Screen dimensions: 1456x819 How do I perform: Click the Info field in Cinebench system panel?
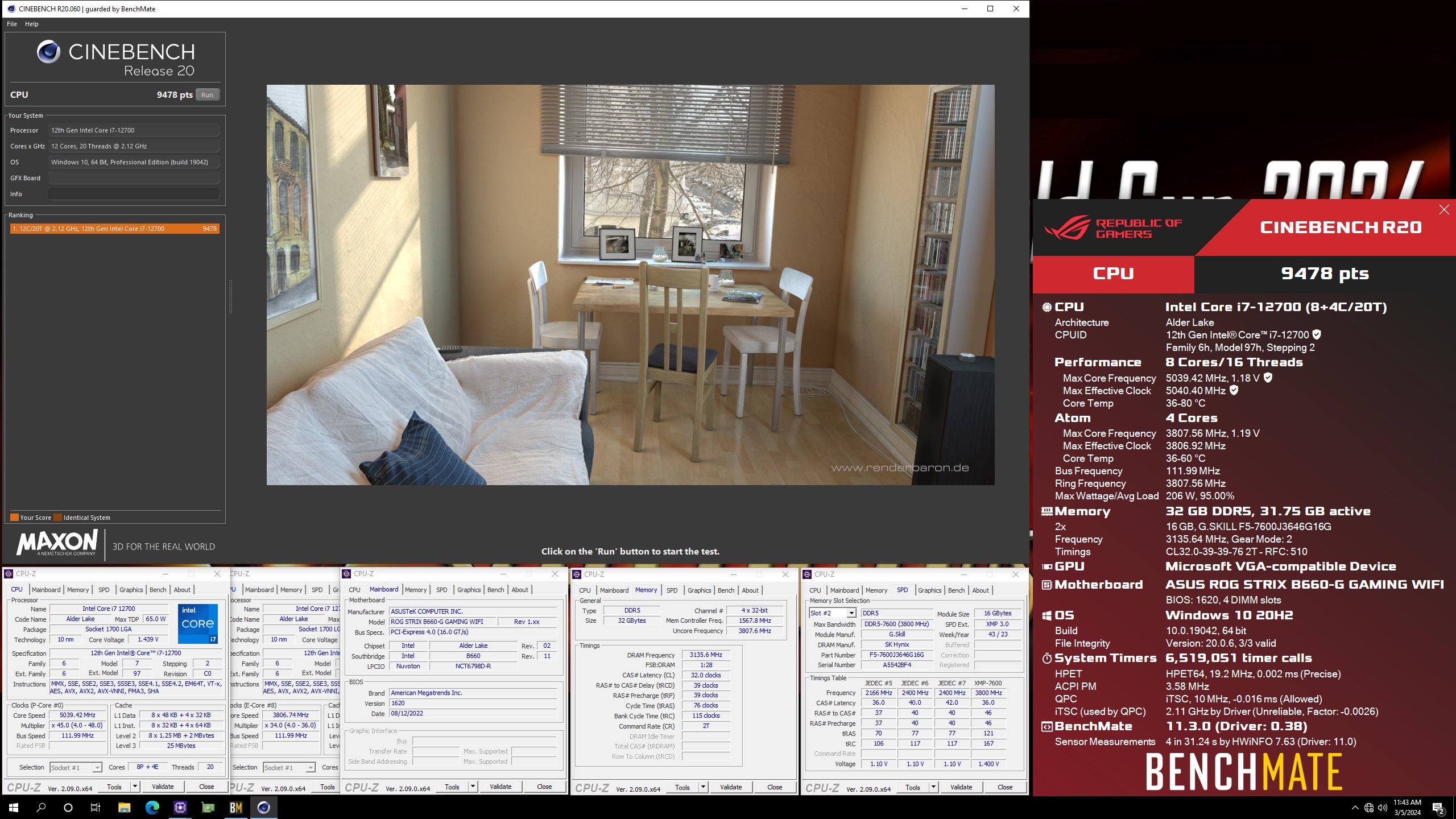click(134, 194)
